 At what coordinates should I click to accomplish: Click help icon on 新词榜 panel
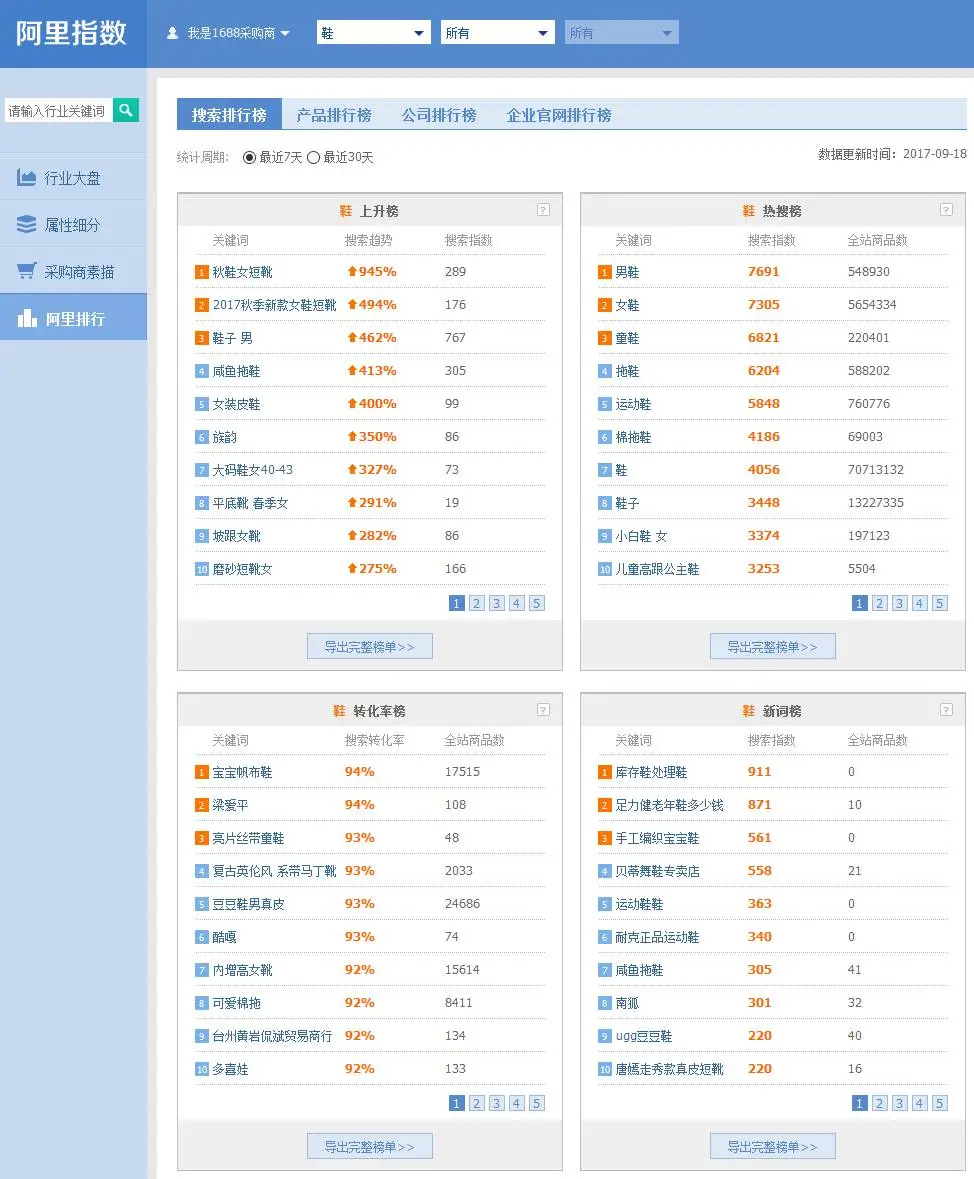[x=946, y=710]
